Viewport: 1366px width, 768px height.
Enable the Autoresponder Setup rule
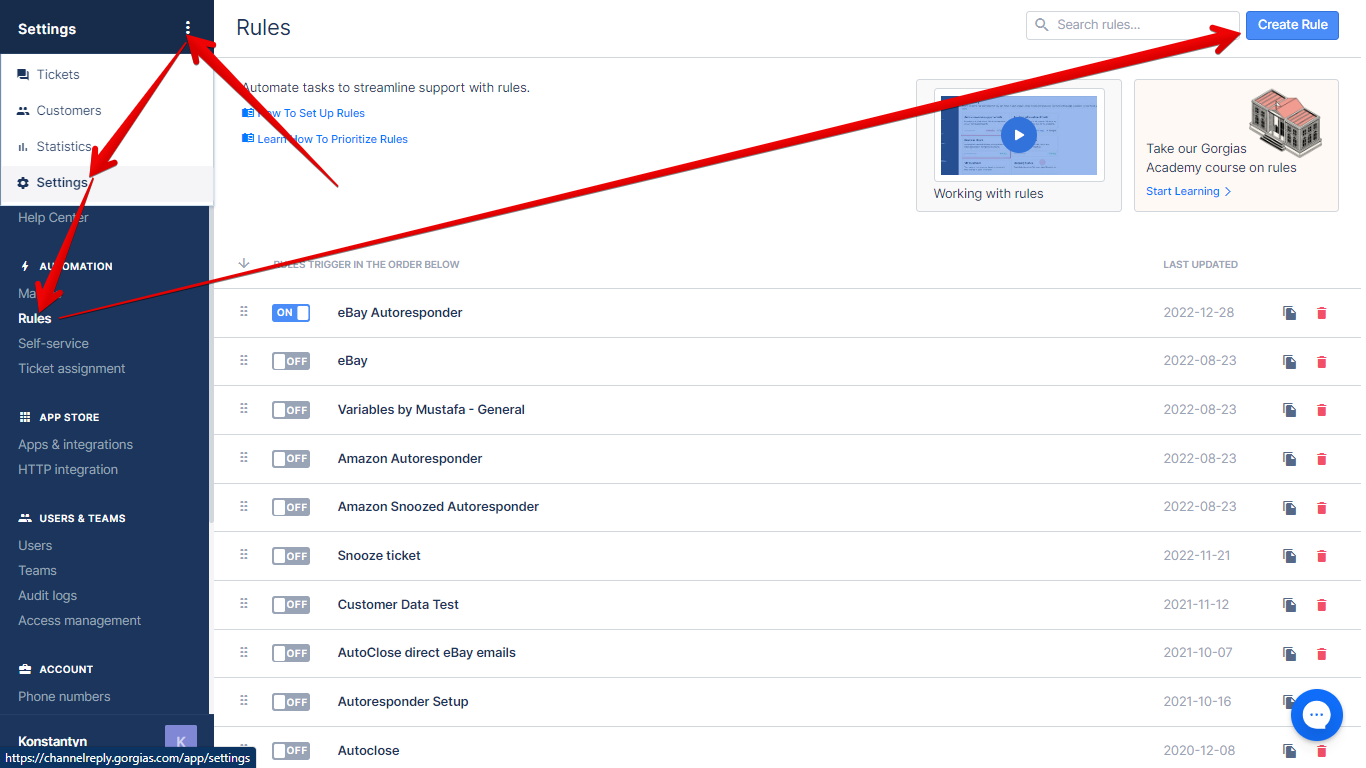tap(291, 702)
